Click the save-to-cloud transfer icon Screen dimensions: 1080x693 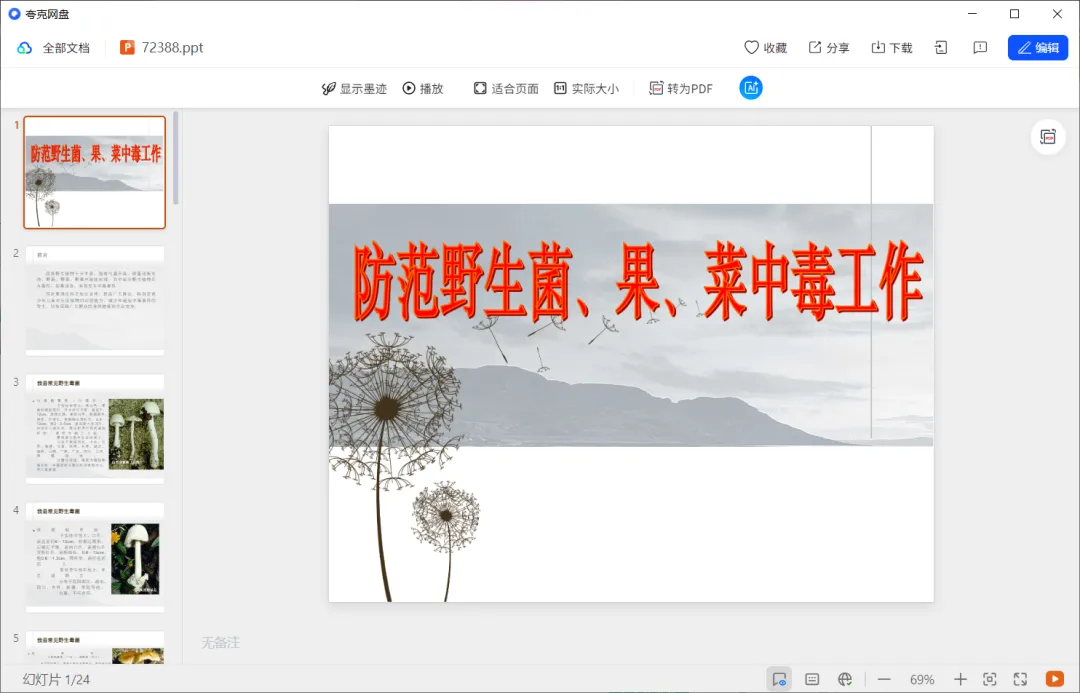pyautogui.click(x=941, y=48)
